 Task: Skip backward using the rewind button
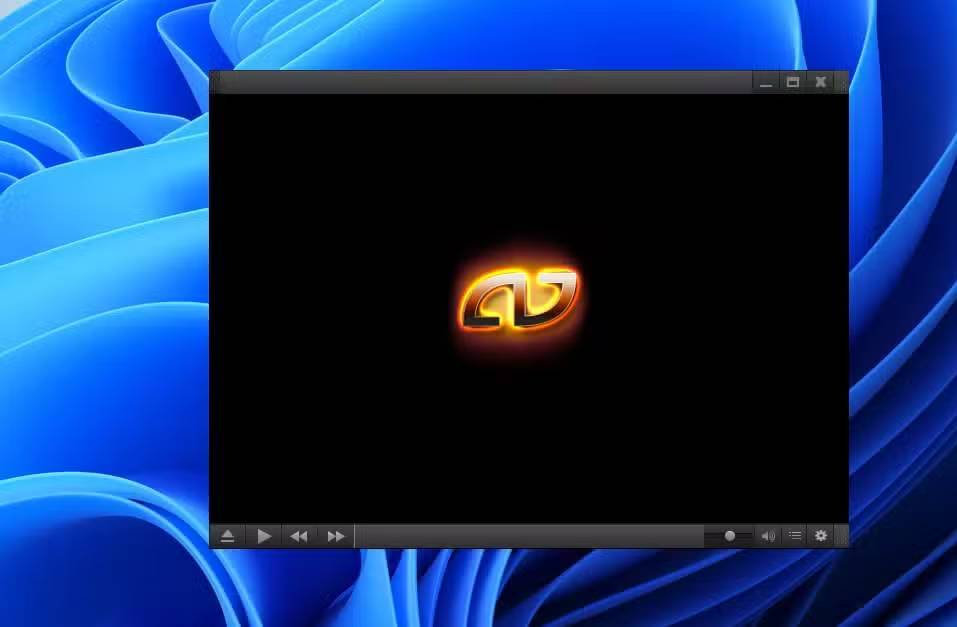[298, 536]
